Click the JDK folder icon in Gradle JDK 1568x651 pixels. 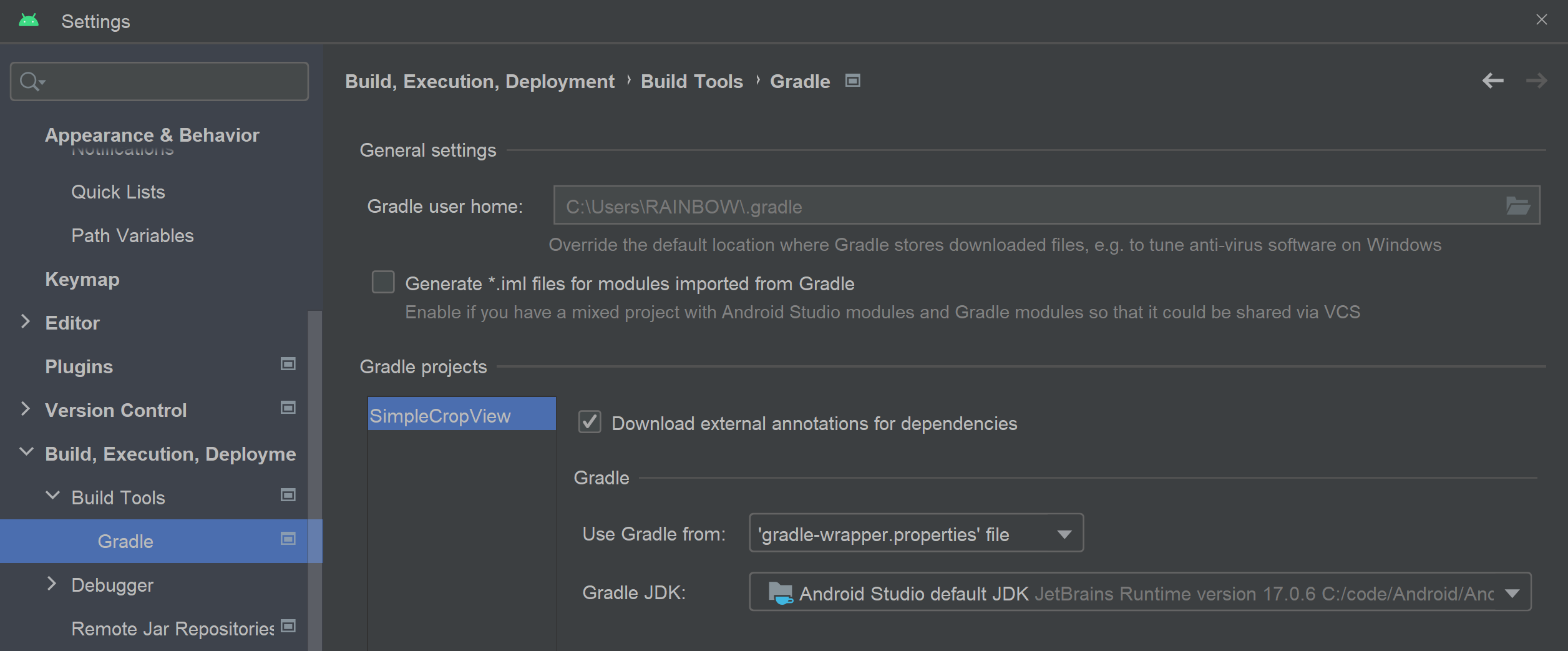coord(780,593)
